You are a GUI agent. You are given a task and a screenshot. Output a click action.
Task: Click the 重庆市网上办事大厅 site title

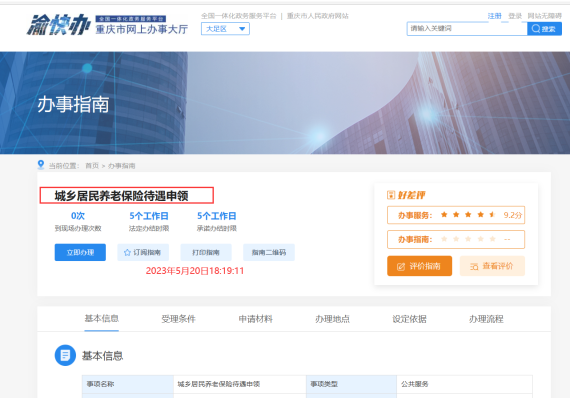tap(142, 29)
